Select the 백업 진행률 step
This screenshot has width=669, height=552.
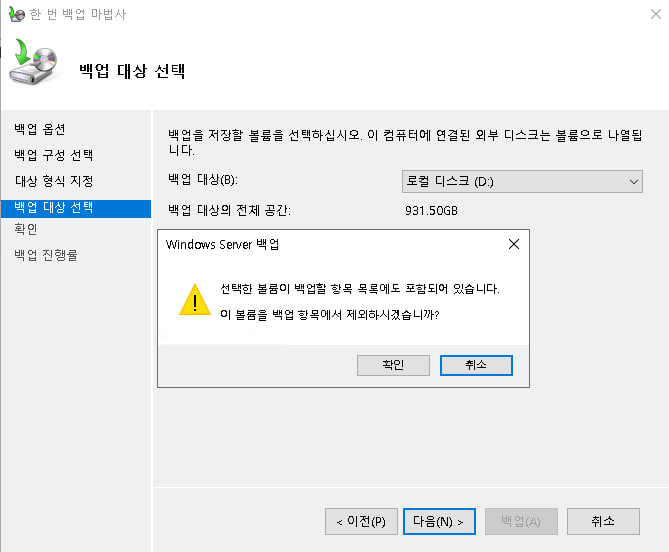(46, 255)
